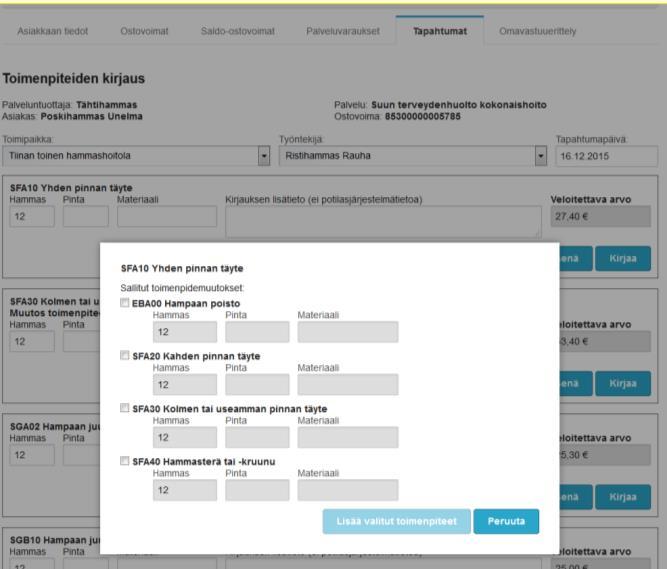
Task: Open Tiinan toinen hammashoitola combo box
Action: point(136,156)
